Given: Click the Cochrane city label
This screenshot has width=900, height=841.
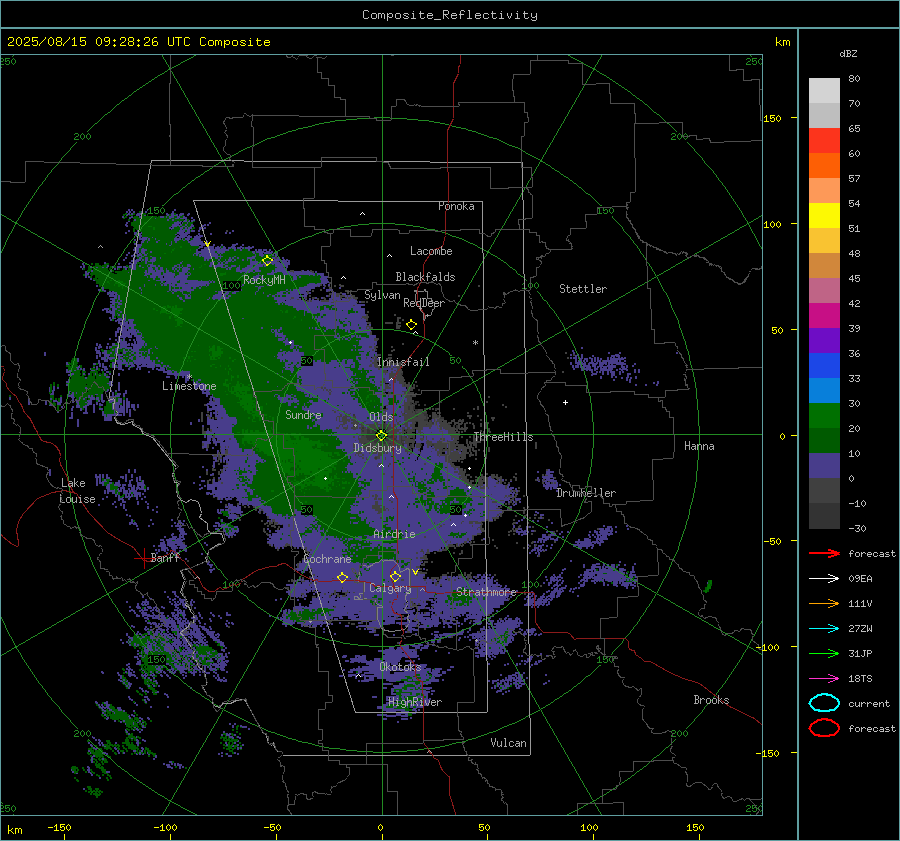Looking at the screenshot, I should 327,559.
